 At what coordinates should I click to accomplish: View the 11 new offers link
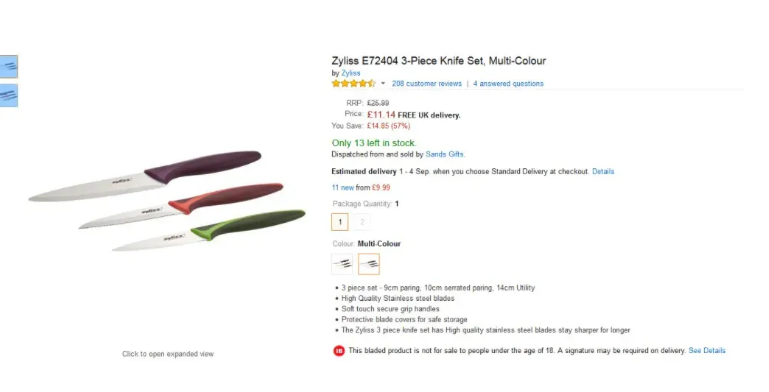(342, 187)
